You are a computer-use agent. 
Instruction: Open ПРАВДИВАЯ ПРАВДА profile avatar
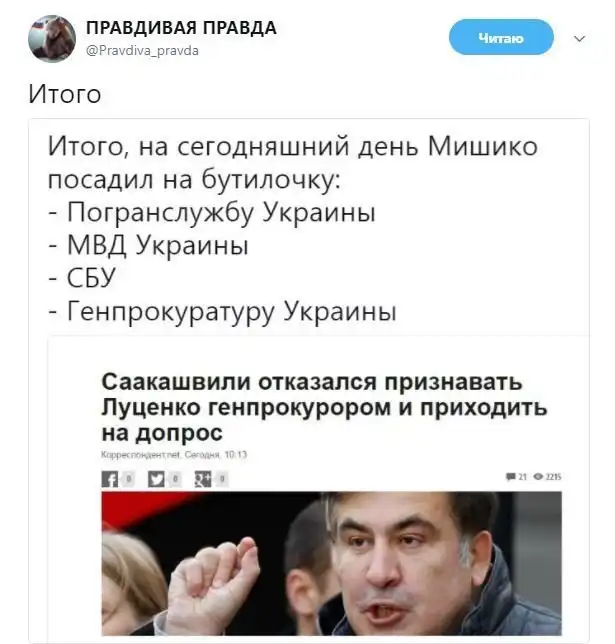pyautogui.click(x=52, y=39)
